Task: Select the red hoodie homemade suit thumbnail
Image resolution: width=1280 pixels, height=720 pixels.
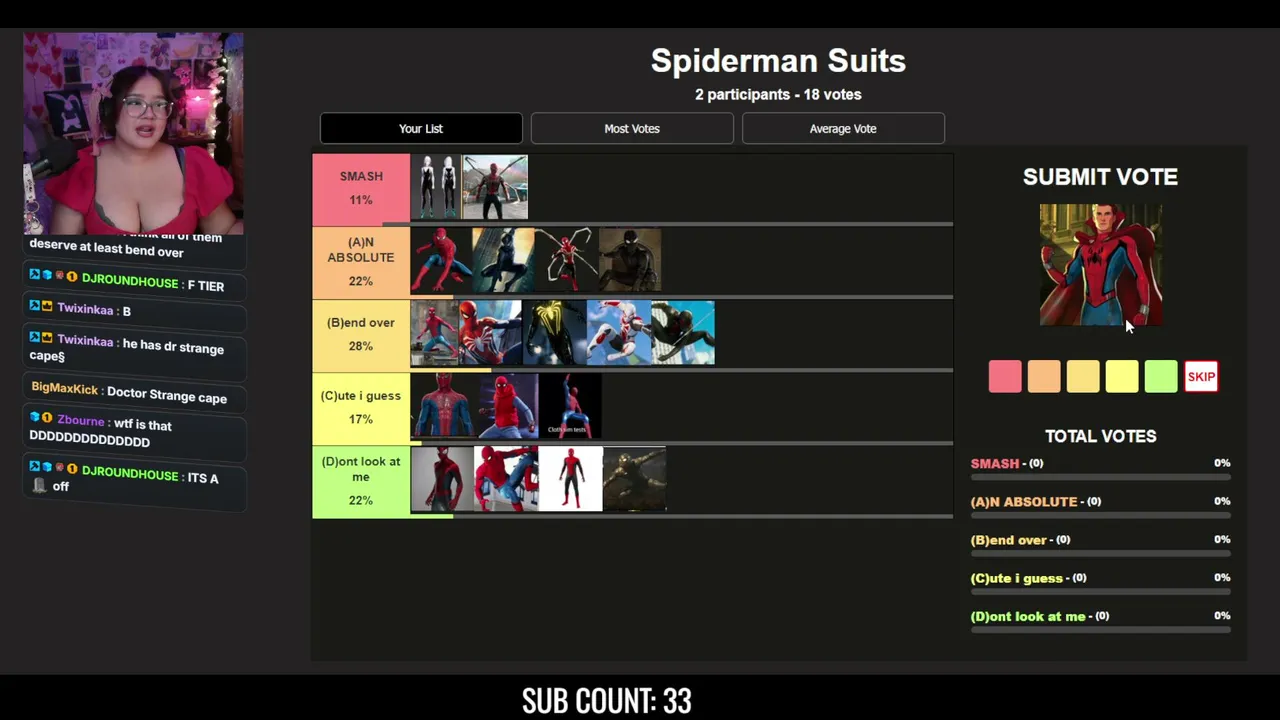Action: 506,406
